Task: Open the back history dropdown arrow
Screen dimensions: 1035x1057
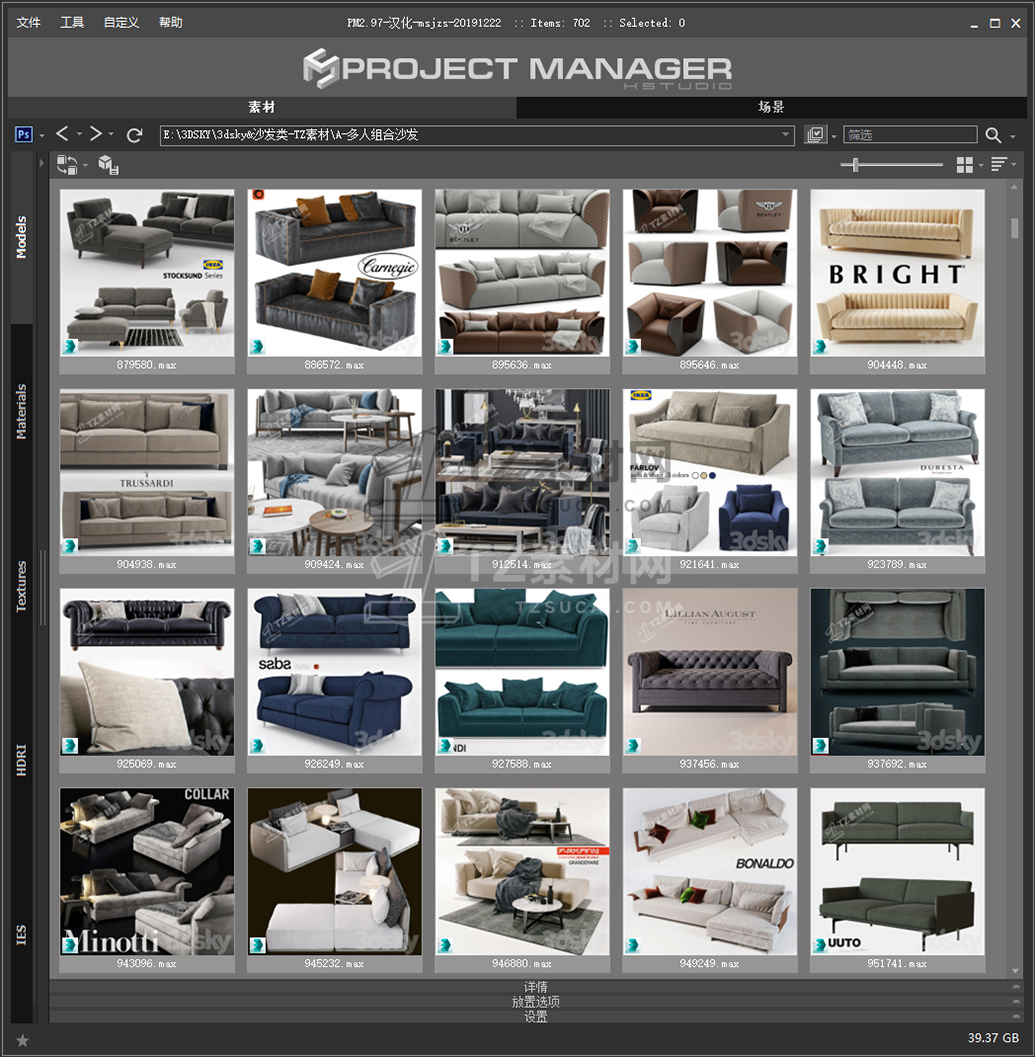Action: pyautogui.click(x=79, y=134)
